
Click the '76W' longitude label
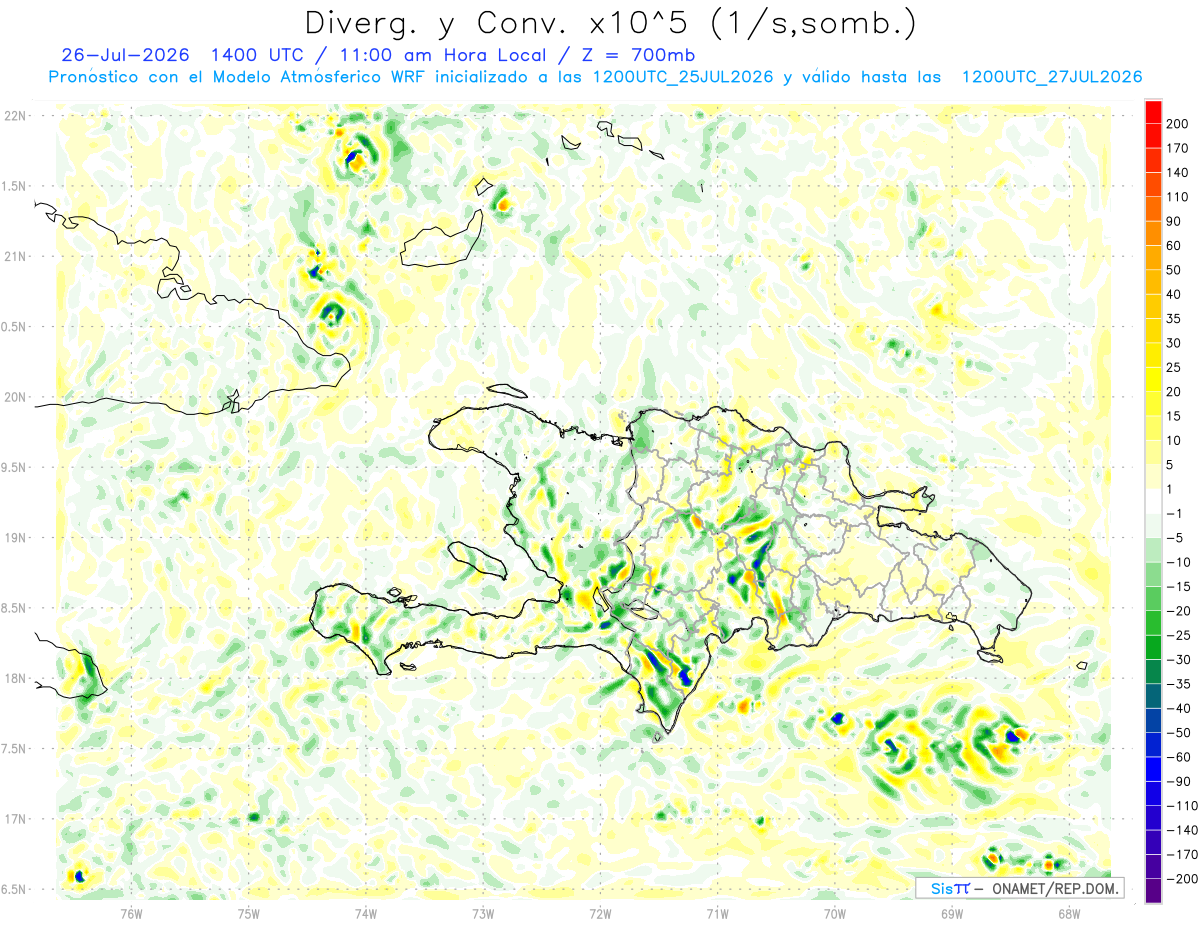[131, 912]
